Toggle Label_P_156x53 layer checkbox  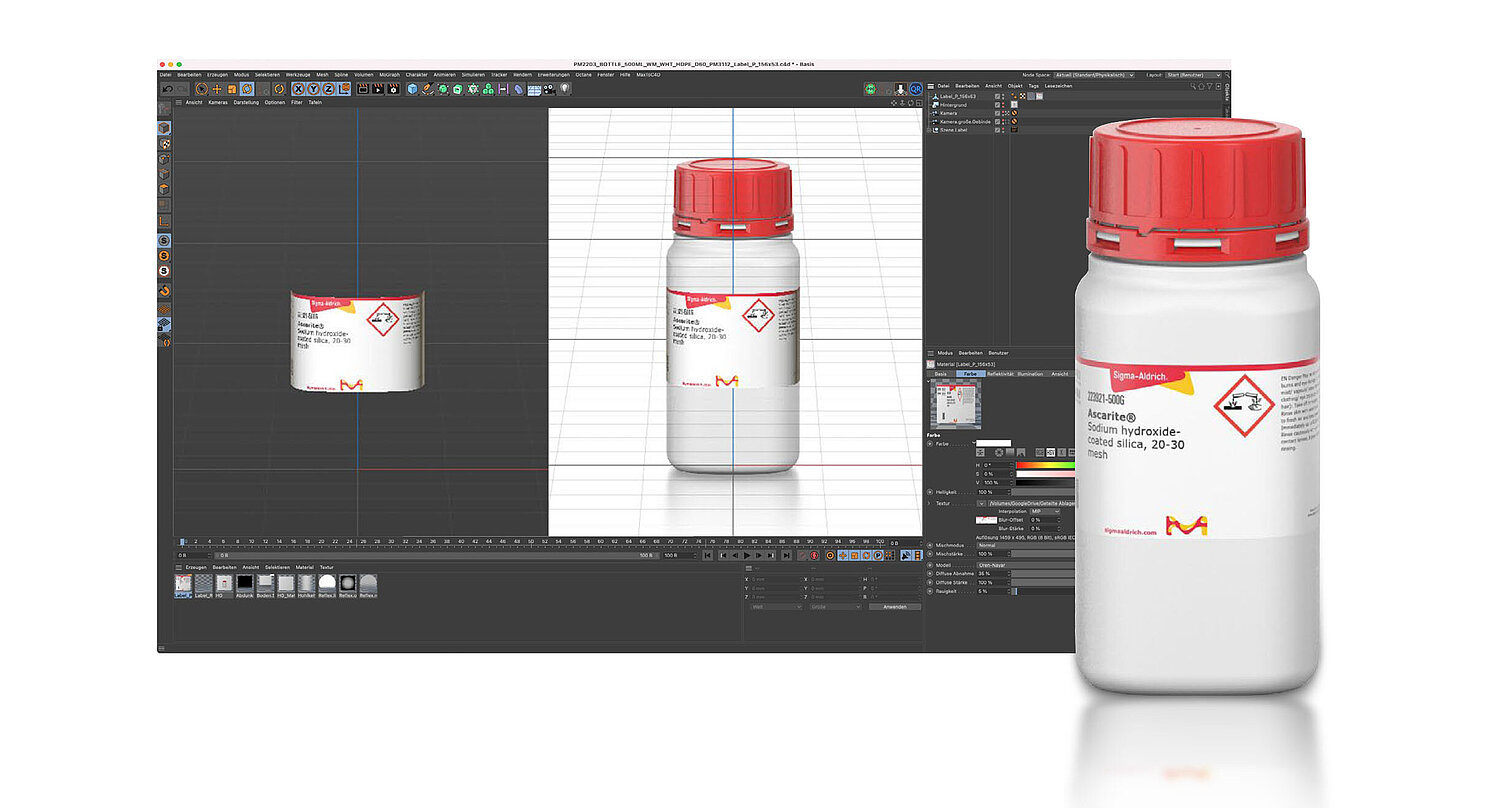coord(997,96)
